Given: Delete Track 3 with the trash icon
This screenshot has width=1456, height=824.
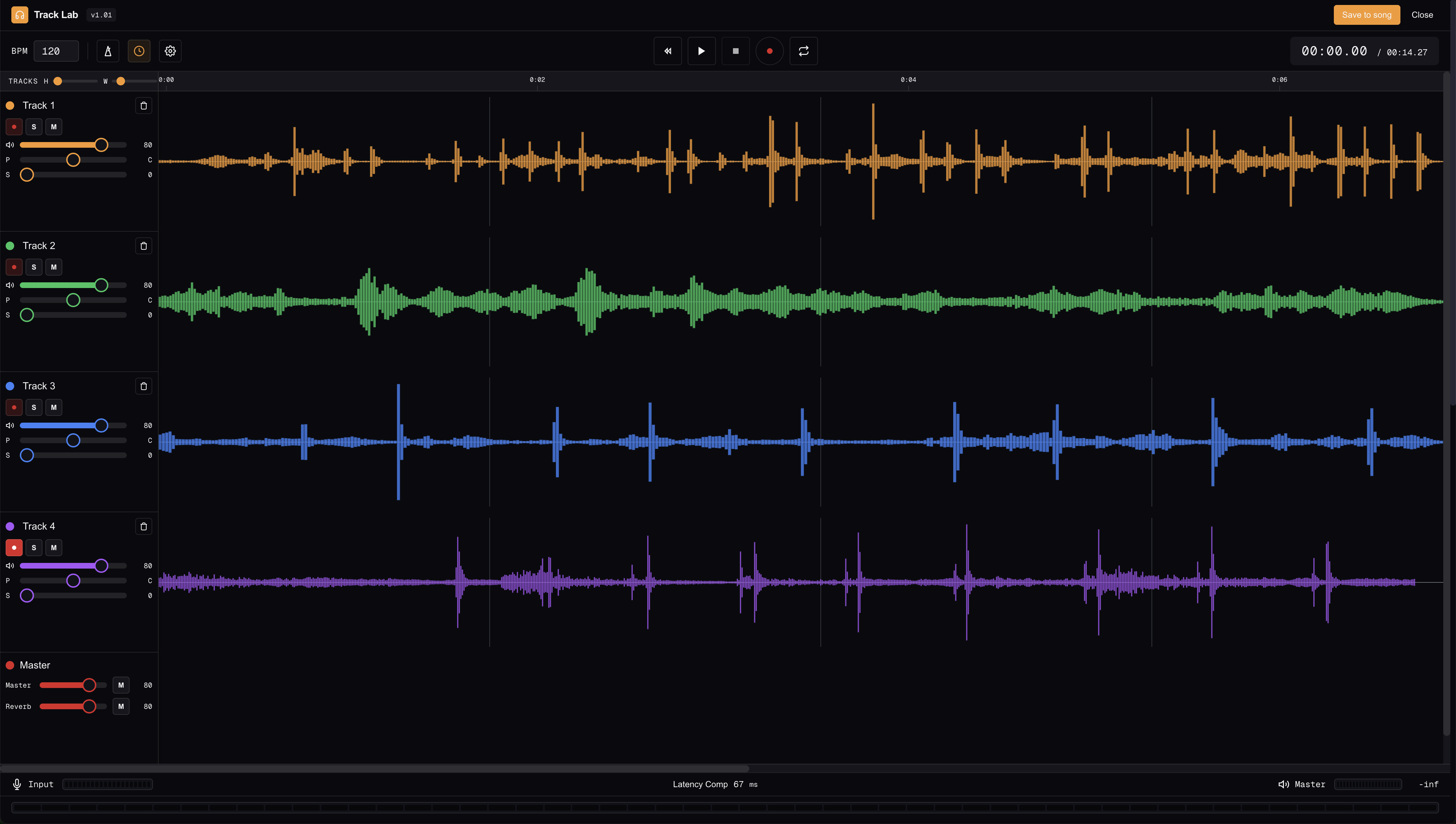Looking at the screenshot, I should coord(144,386).
